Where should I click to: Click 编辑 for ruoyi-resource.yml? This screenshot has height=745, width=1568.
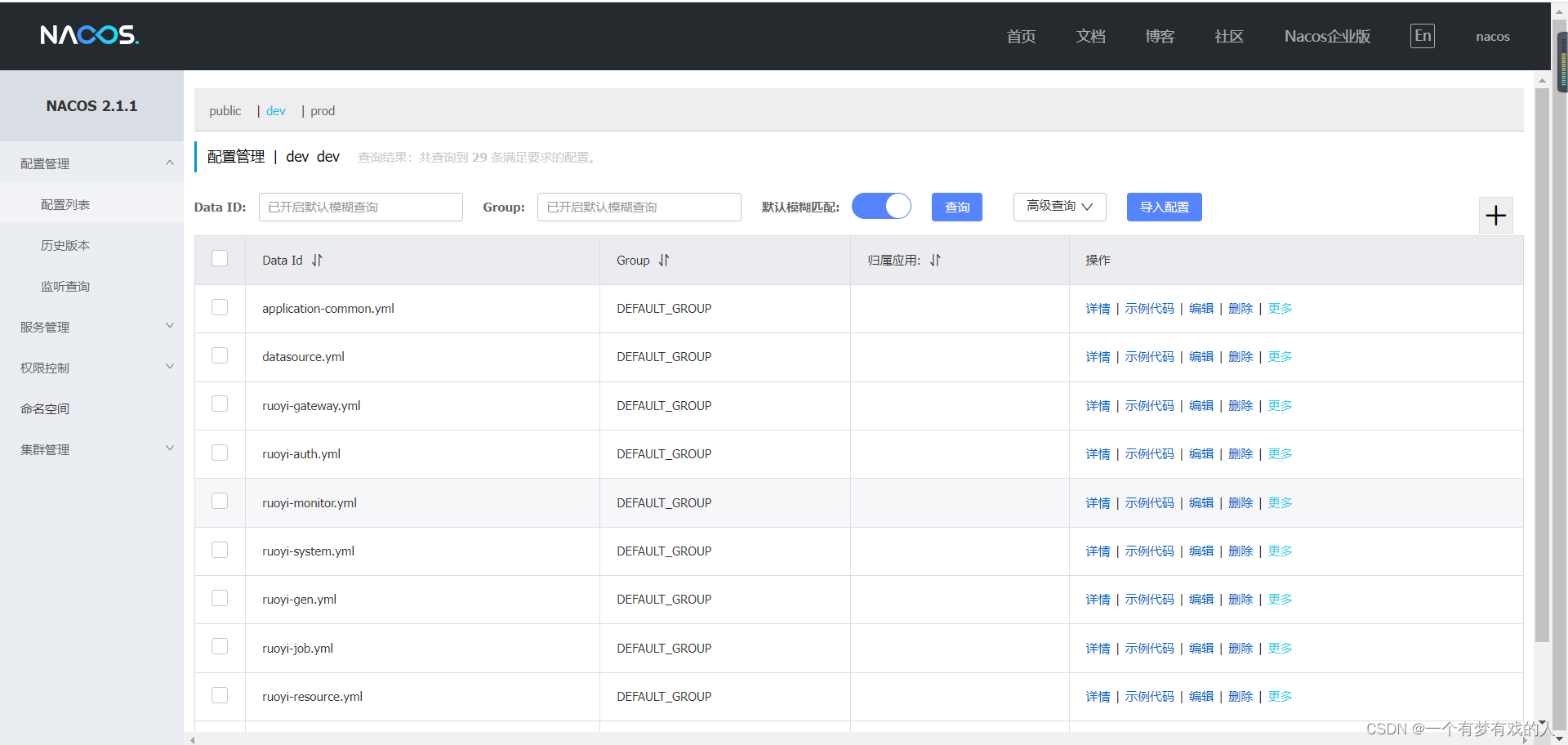coord(1201,696)
